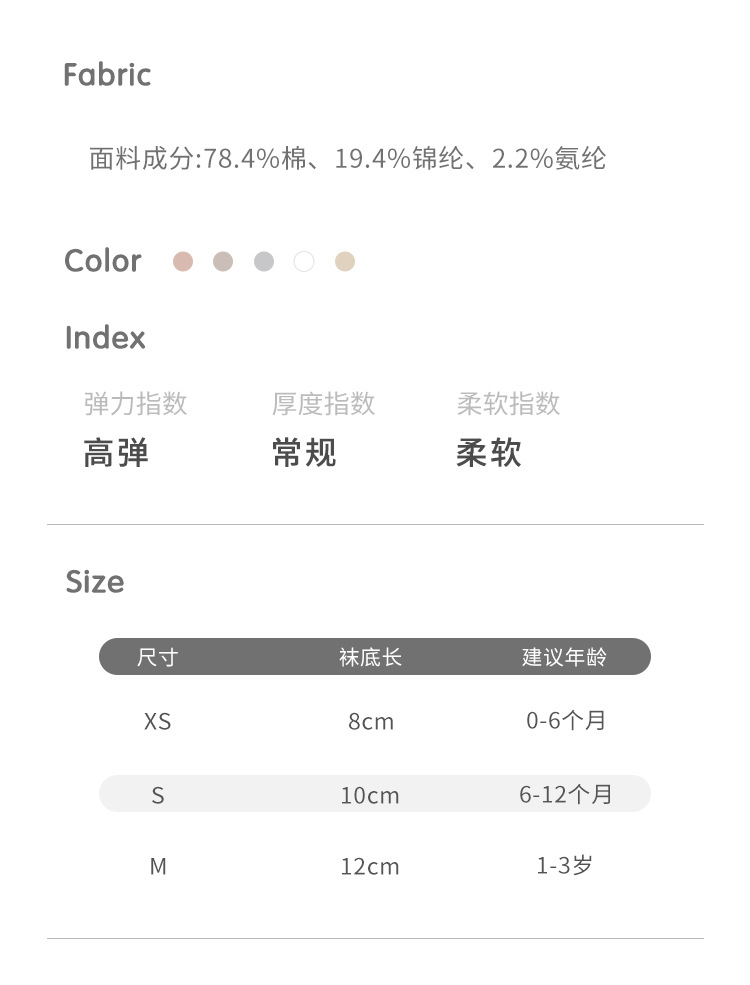Image resolution: width=750 pixels, height=985 pixels.
Task: Select the beige cream color swatch
Action: (345, 262)
